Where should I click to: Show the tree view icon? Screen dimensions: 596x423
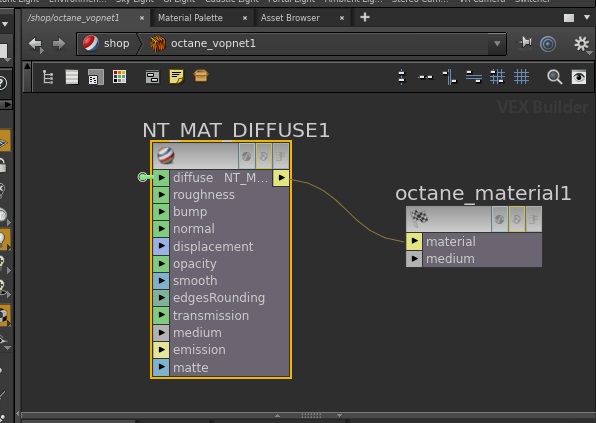[x=48, y=77]
